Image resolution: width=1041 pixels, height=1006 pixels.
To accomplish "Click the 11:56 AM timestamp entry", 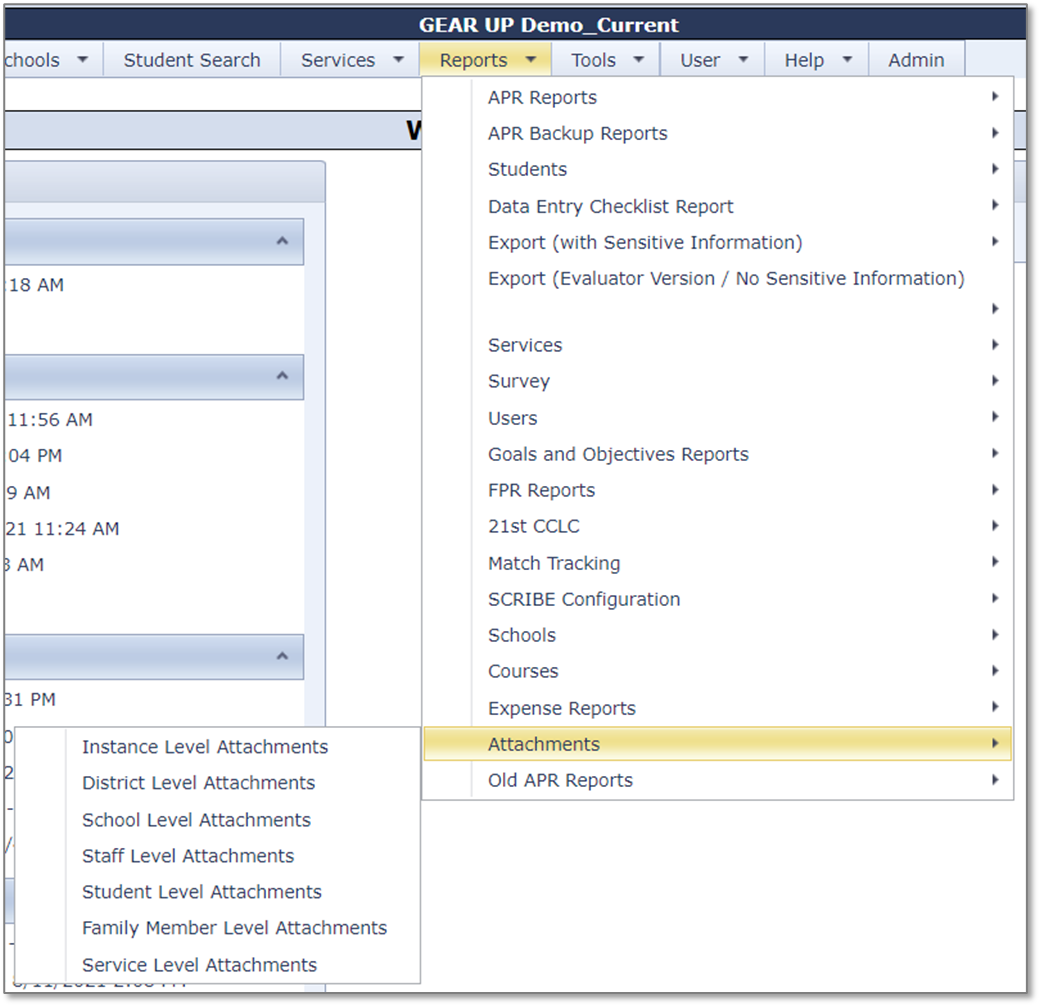I will click(50, 420).
